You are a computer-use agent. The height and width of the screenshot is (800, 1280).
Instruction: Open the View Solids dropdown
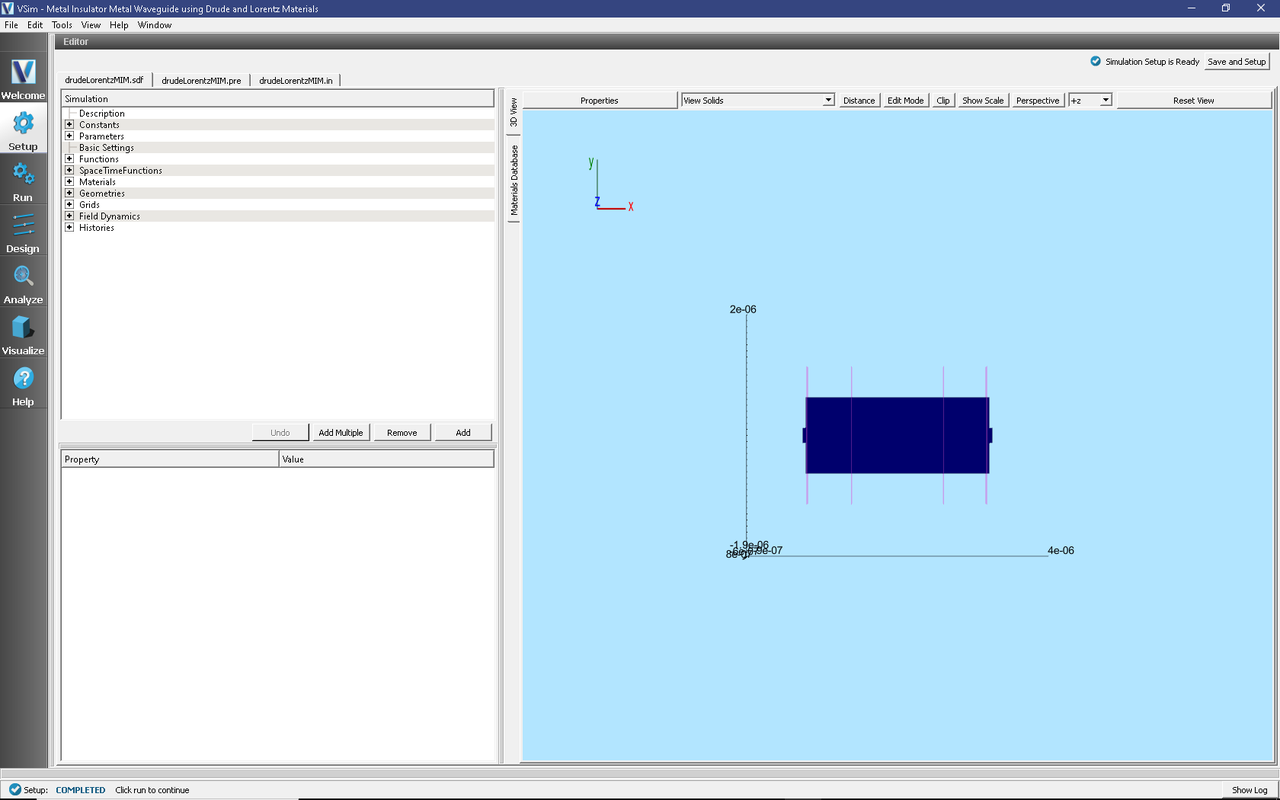tap(757, 100)
